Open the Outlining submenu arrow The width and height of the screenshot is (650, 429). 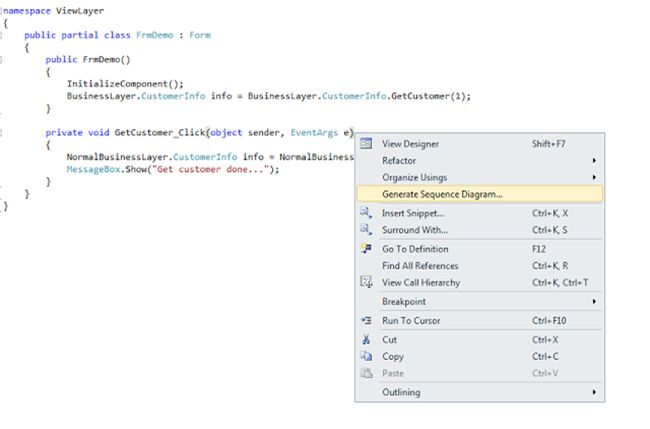coord(594,392)
